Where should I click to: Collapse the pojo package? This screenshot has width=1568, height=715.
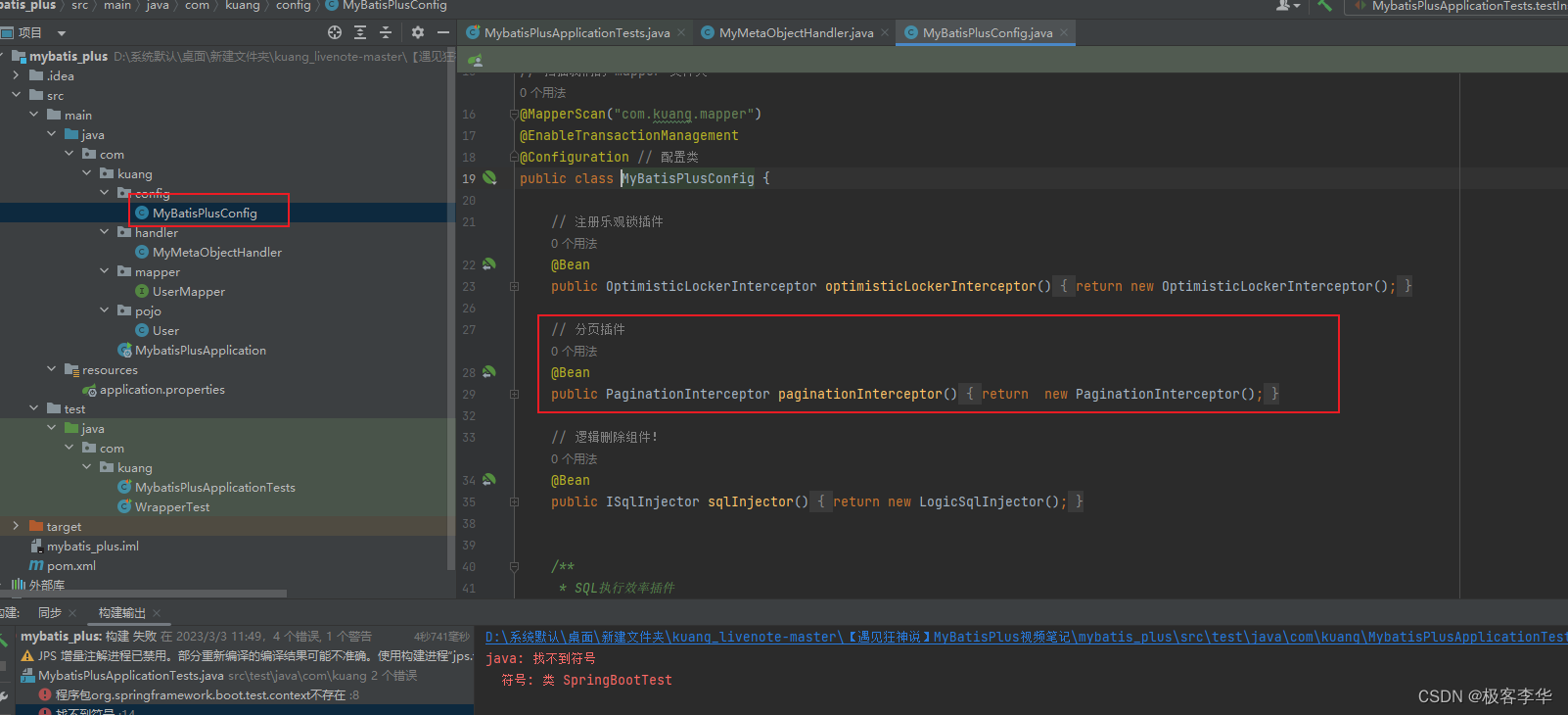coord(104,310)
